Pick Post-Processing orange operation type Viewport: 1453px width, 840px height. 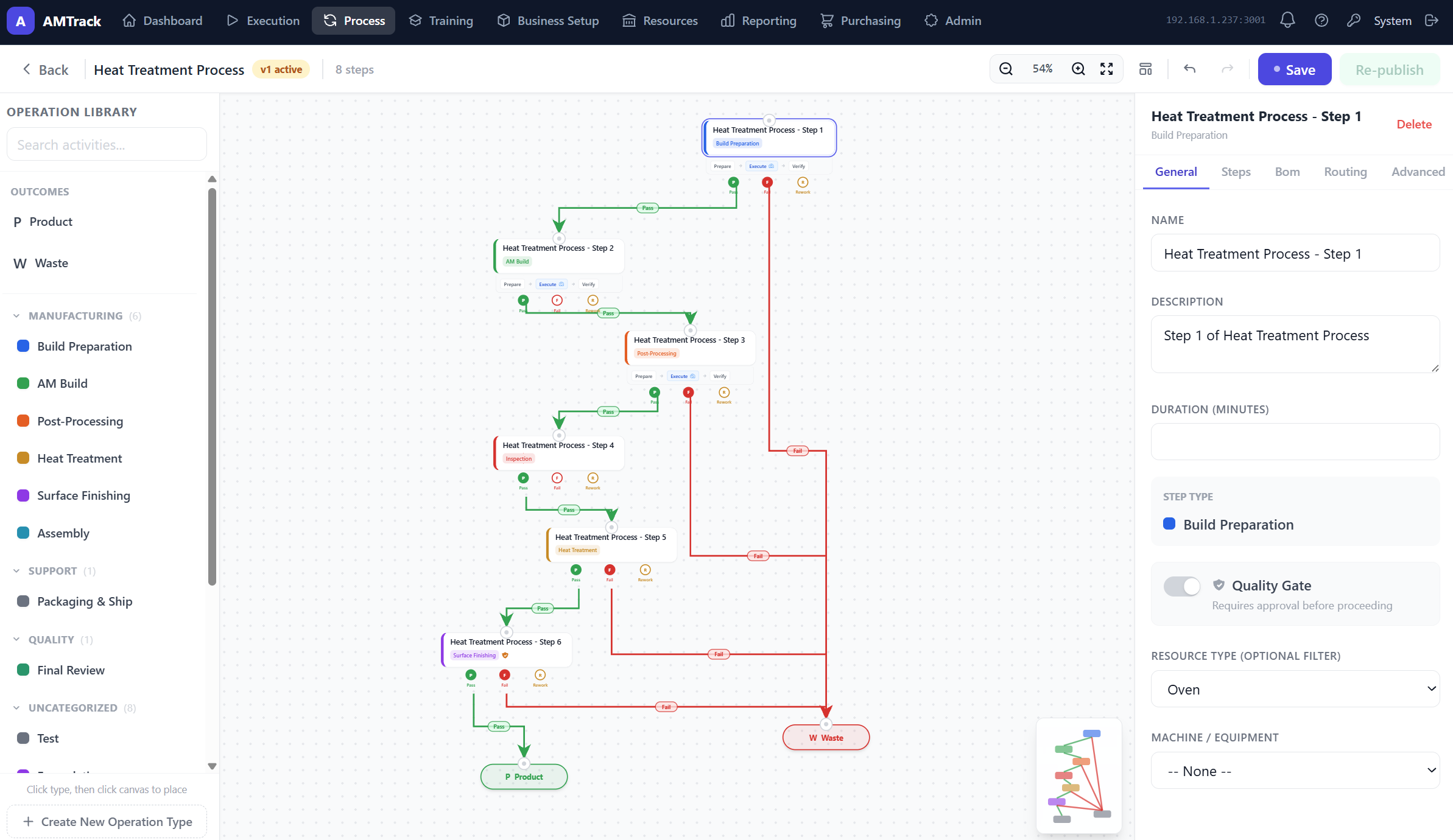[x=80, y=421]
